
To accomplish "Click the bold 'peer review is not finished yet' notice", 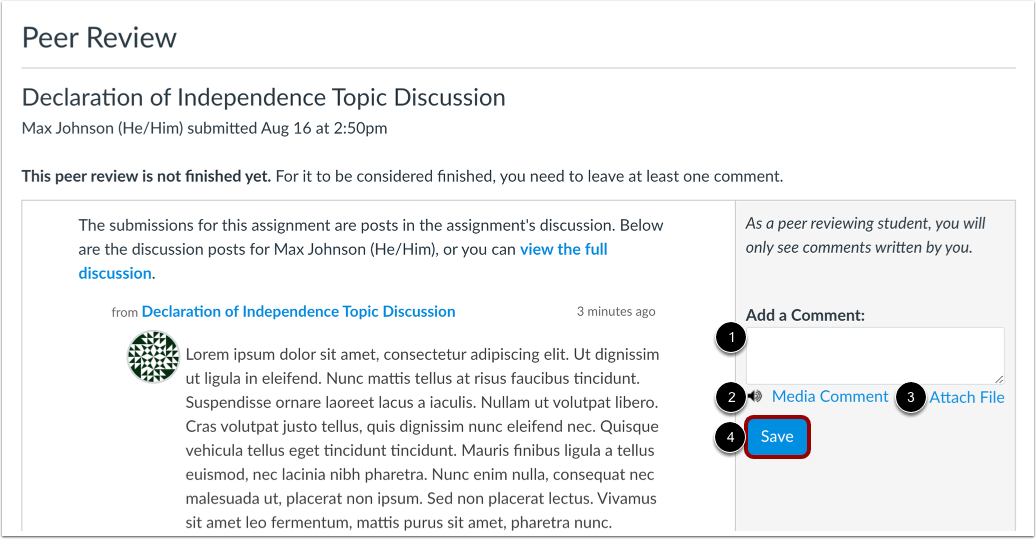I will point(146,177).
